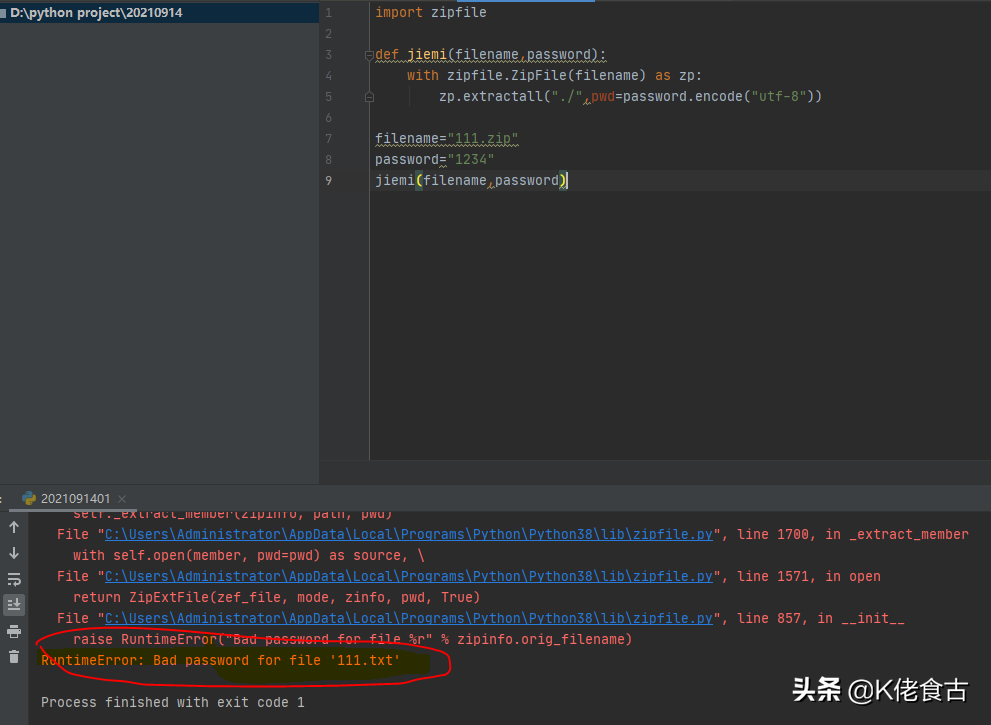The height and width of the screenshot is (725, 991).
Task: Clear console with the trash icon
Action: pos(14,657)
